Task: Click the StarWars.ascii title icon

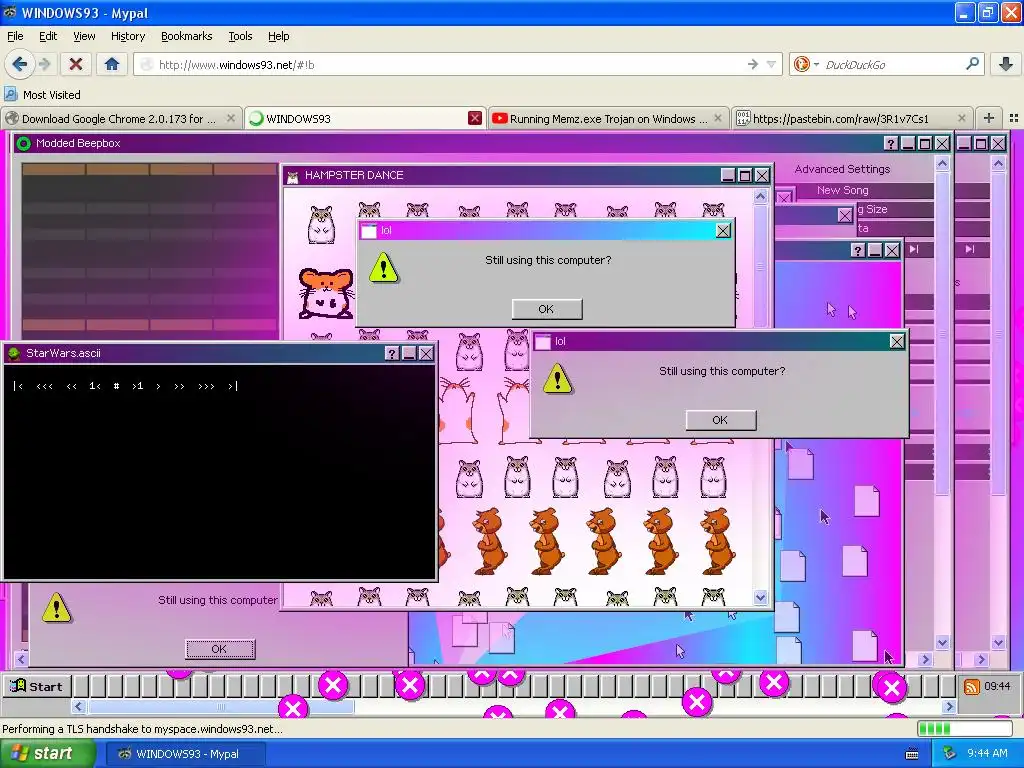Action: tap(13, 353)
